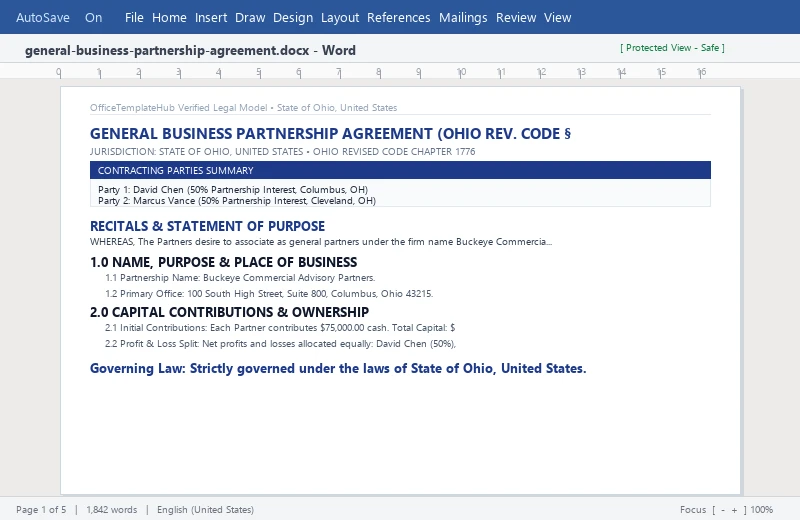Click the OfficeTemplateHub Verified Legal Model header text

point(243,108)
